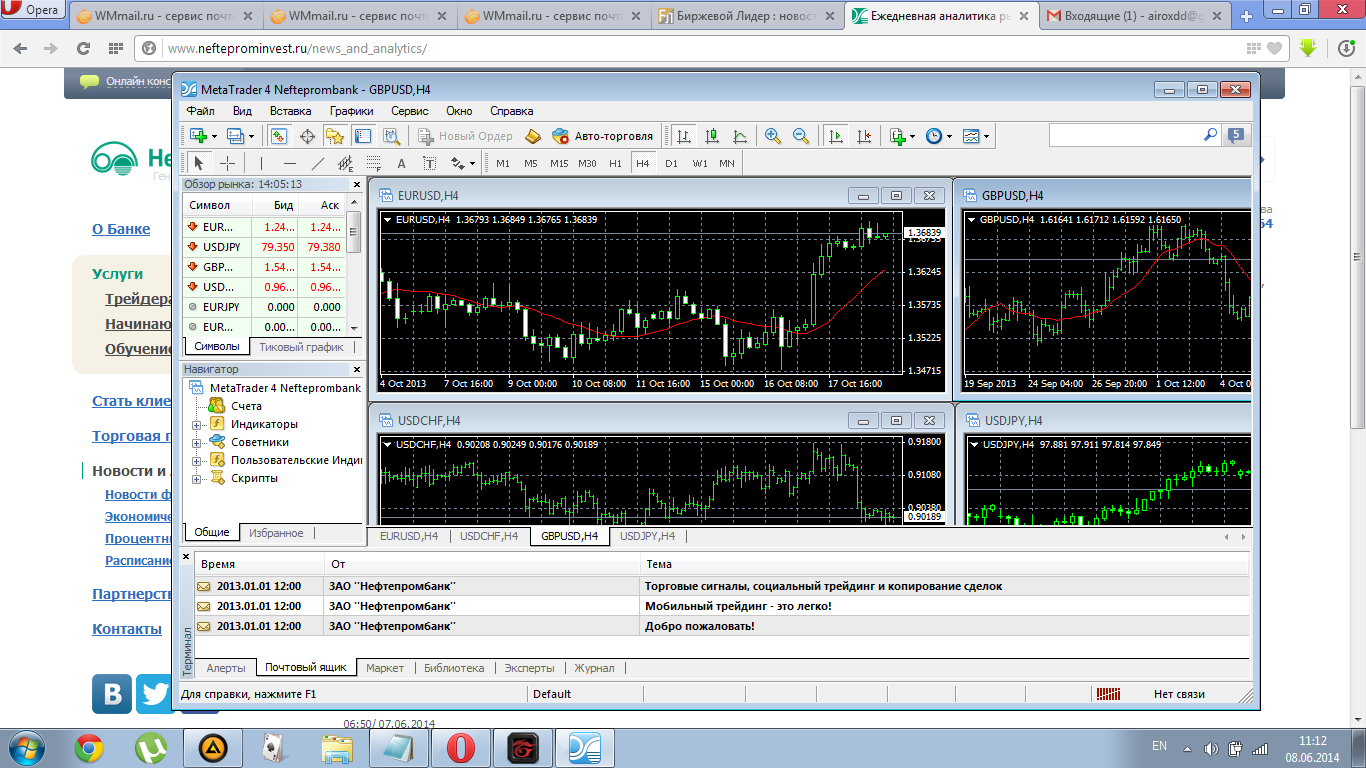The height and width of the screenshot is (768, 1366).
Task: Expand the Советники tree node
Action: pos(196,443)
